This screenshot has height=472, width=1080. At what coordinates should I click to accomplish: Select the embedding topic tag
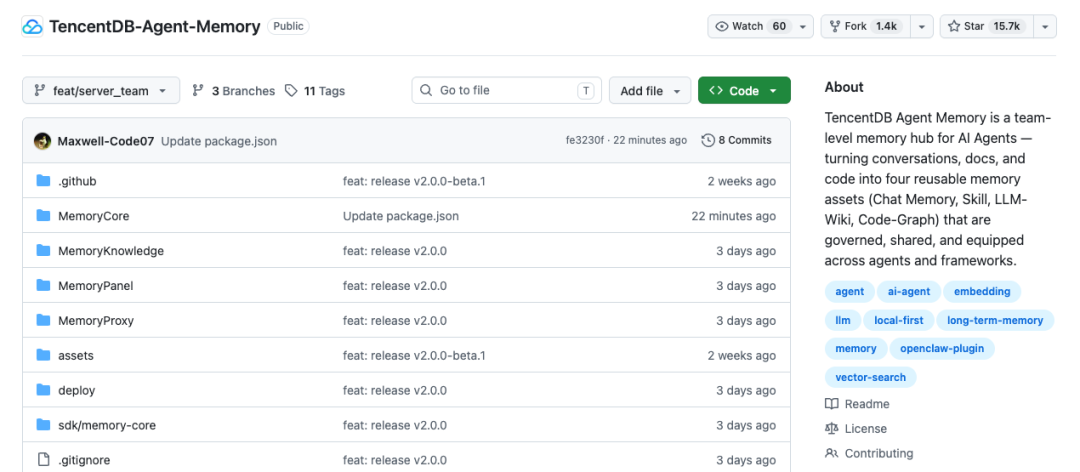(x=982, y=291)
